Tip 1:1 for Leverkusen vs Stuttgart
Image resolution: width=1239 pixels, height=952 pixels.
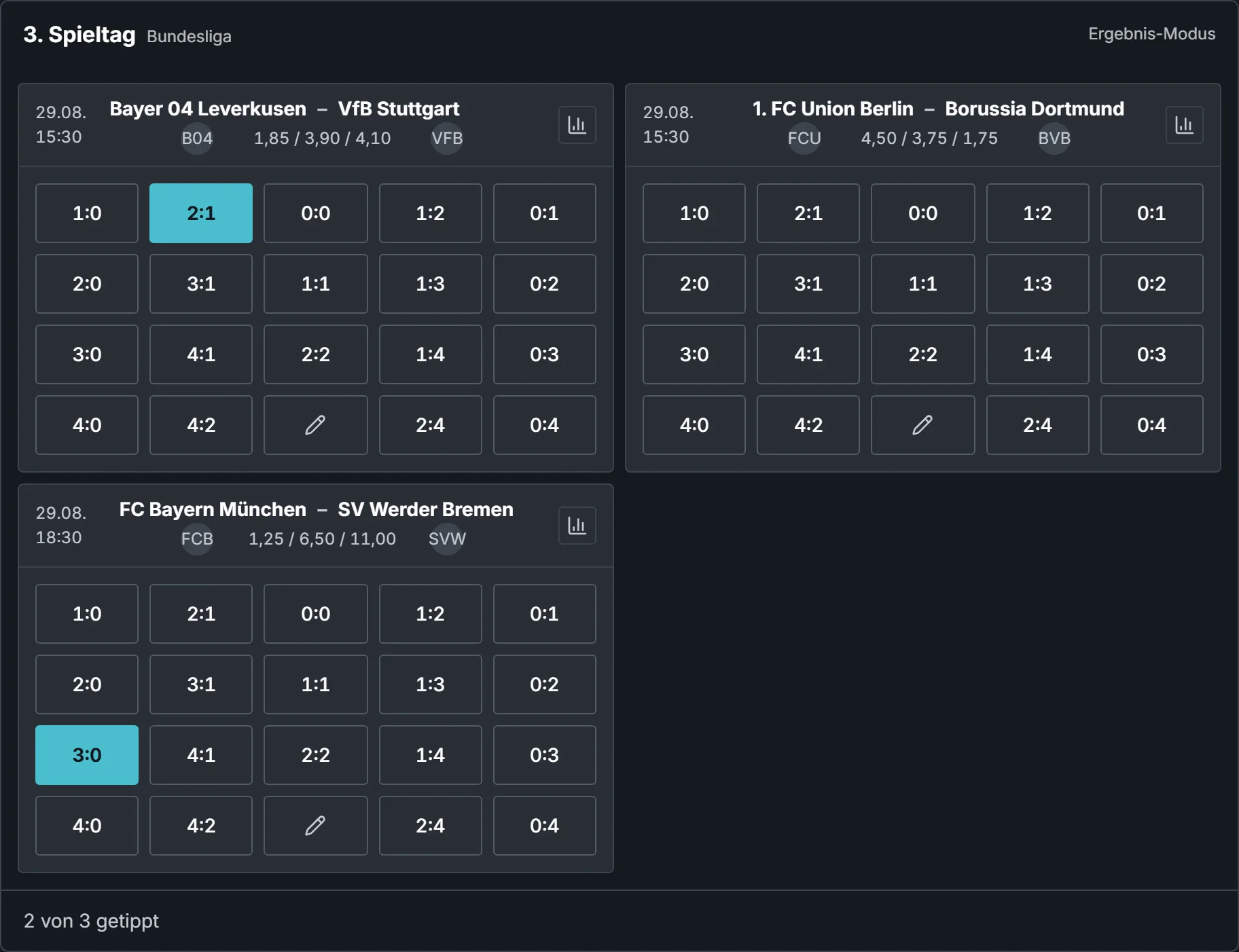(316, 284)
